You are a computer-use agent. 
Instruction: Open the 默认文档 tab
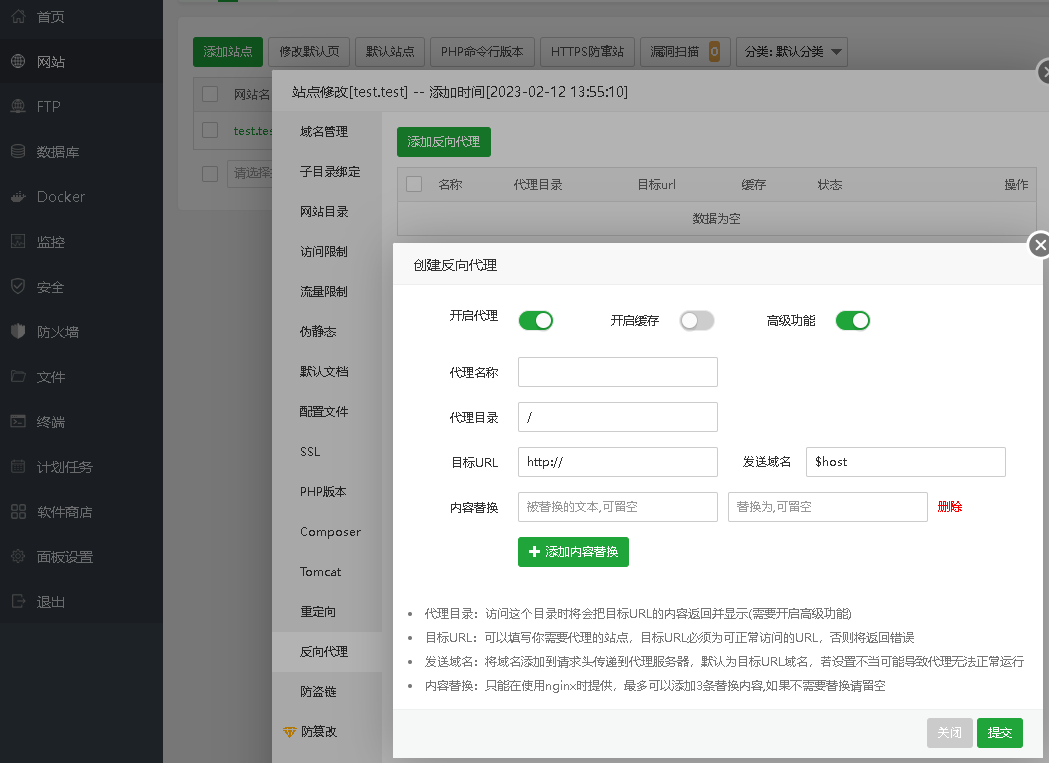coord(324,371)
